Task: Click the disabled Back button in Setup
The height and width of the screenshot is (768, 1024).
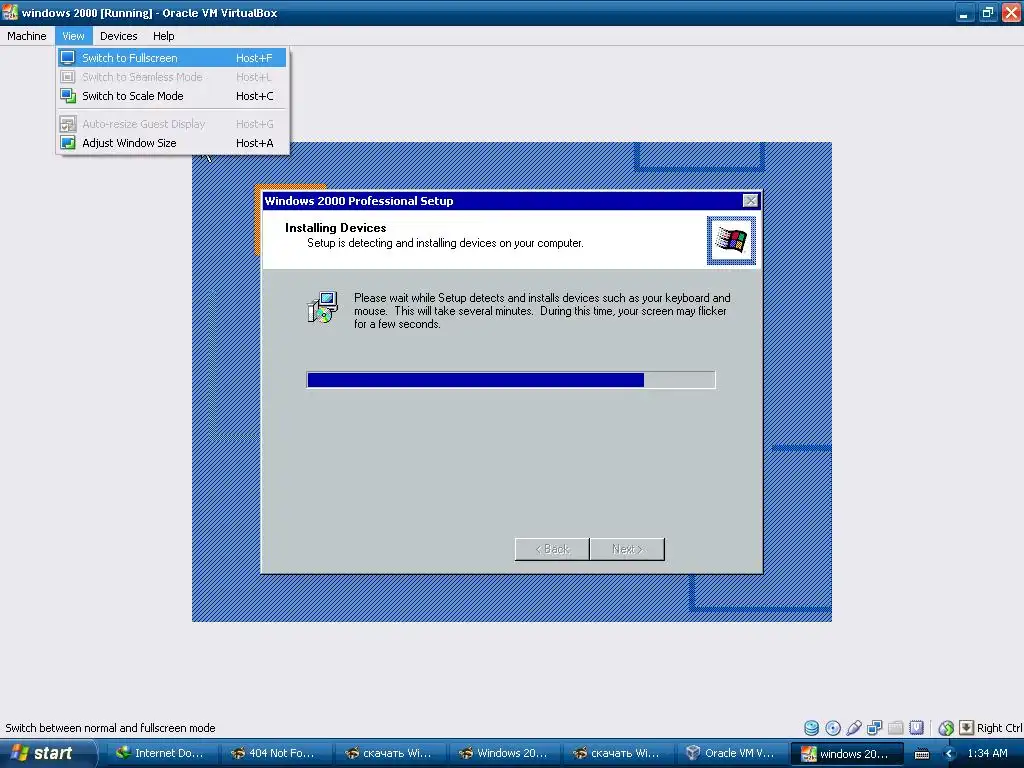Action: 552,549
